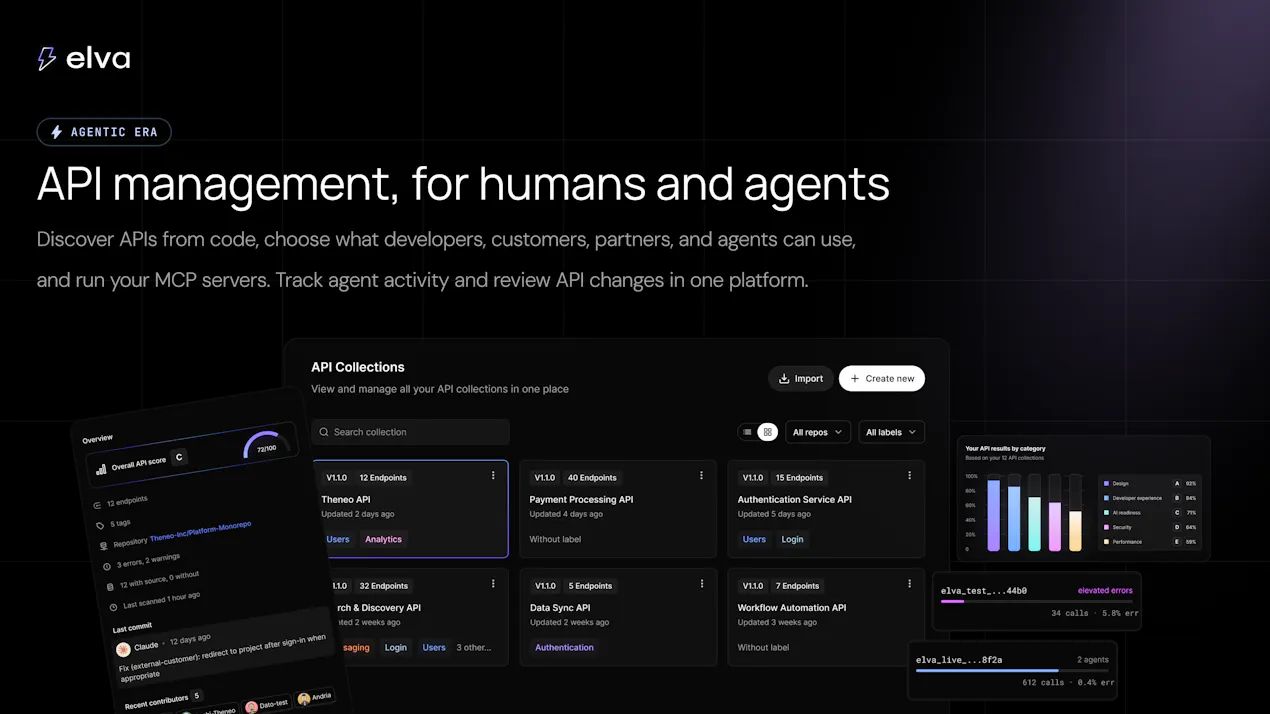
Task: Click the 15 Endpoints badge
Action: pos(800,477)
